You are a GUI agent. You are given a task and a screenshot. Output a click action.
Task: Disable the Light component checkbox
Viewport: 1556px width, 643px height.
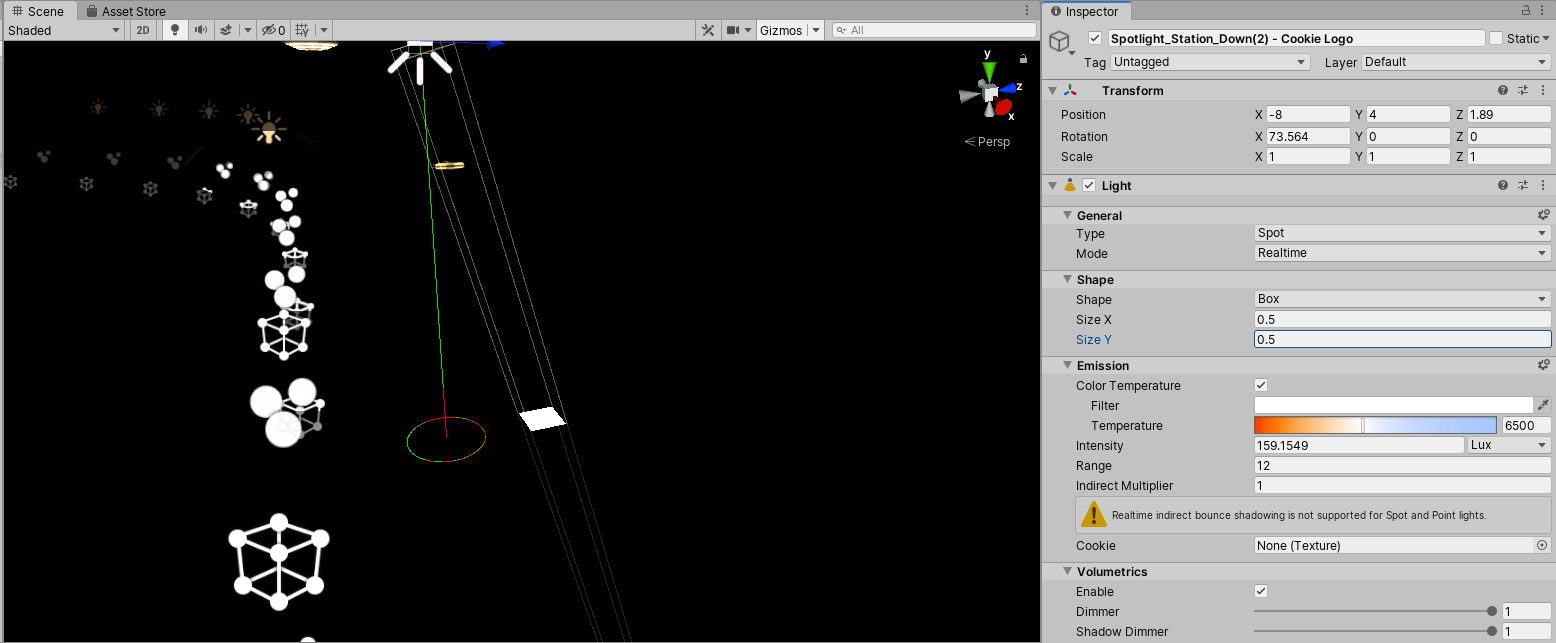(x=1089, y=185)
